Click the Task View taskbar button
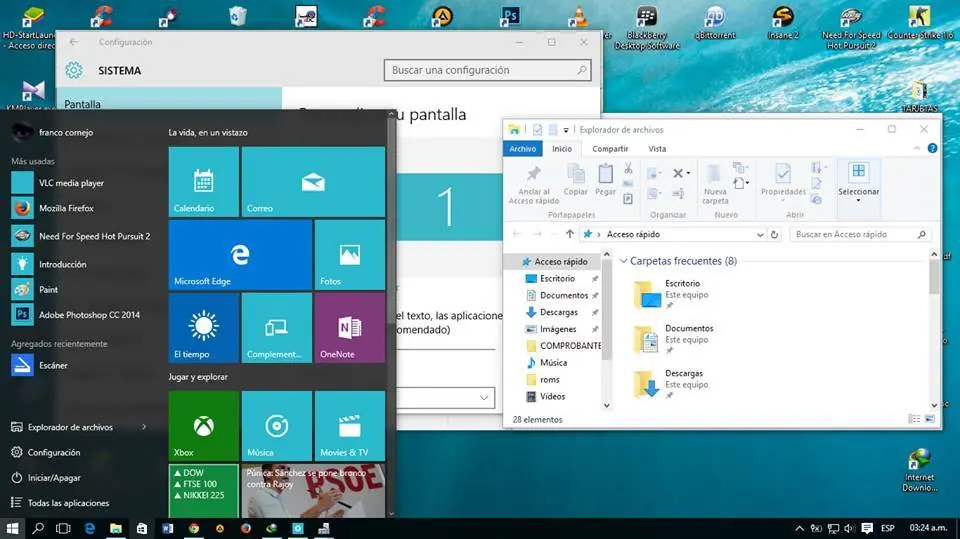Screen dimensions: 960x539 click(x=63, y=528)
